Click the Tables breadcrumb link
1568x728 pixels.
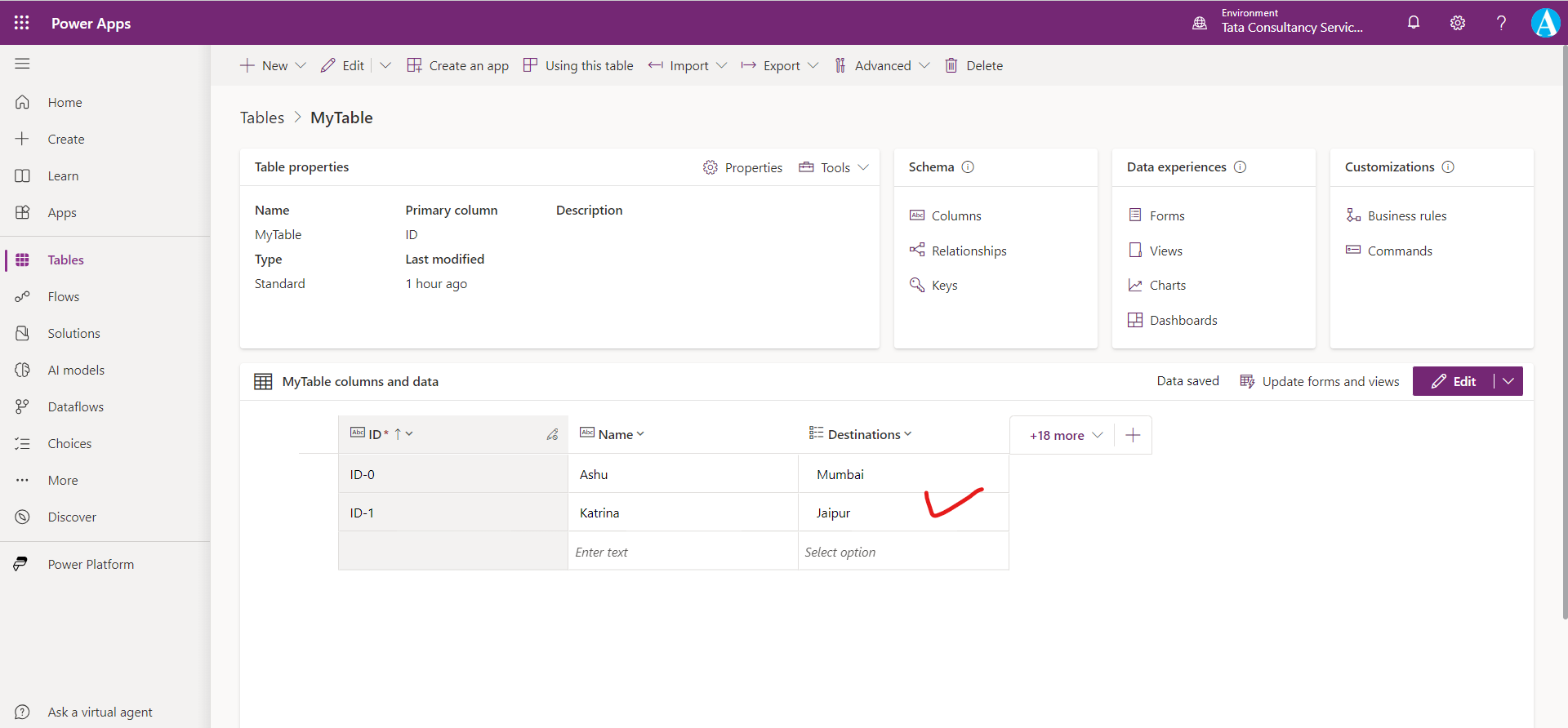262,118
